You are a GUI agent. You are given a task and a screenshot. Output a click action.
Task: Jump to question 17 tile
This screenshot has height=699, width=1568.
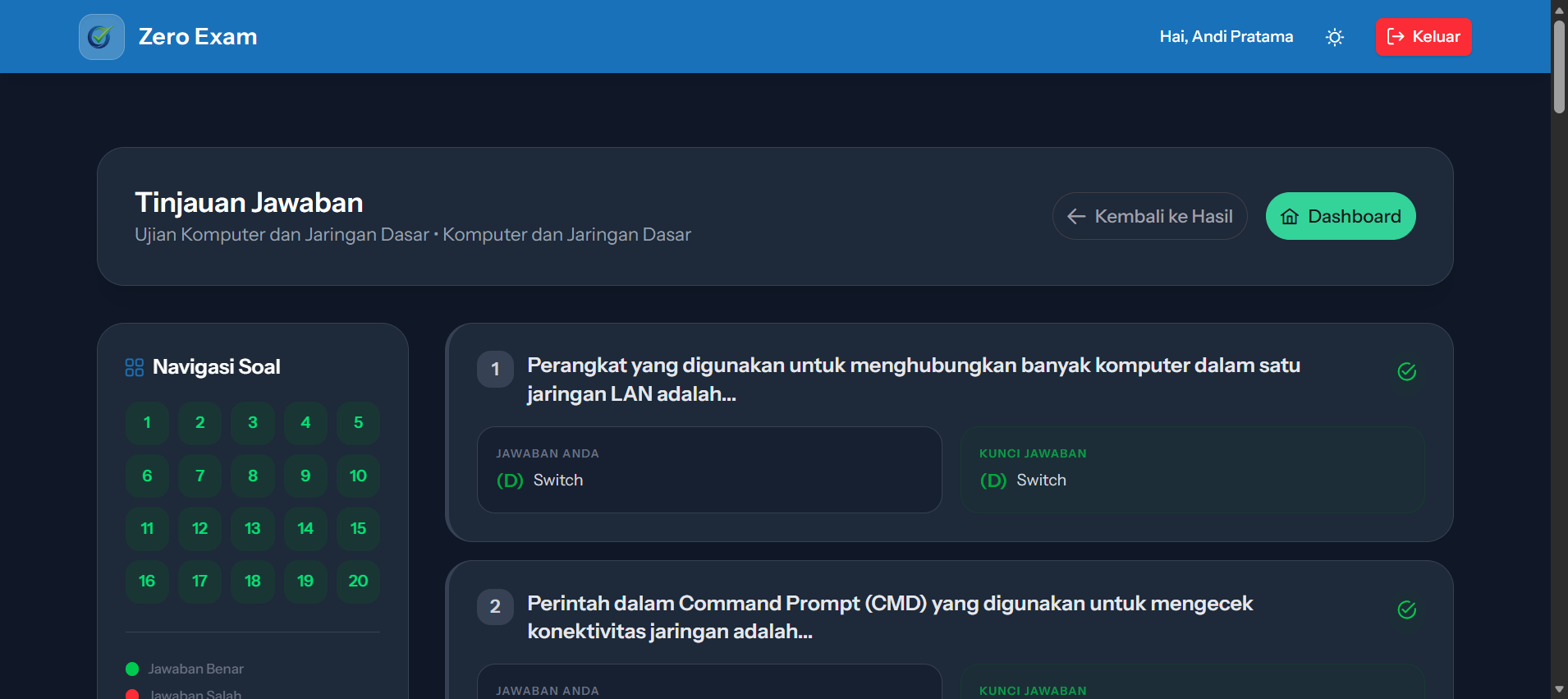coord(200,582)
